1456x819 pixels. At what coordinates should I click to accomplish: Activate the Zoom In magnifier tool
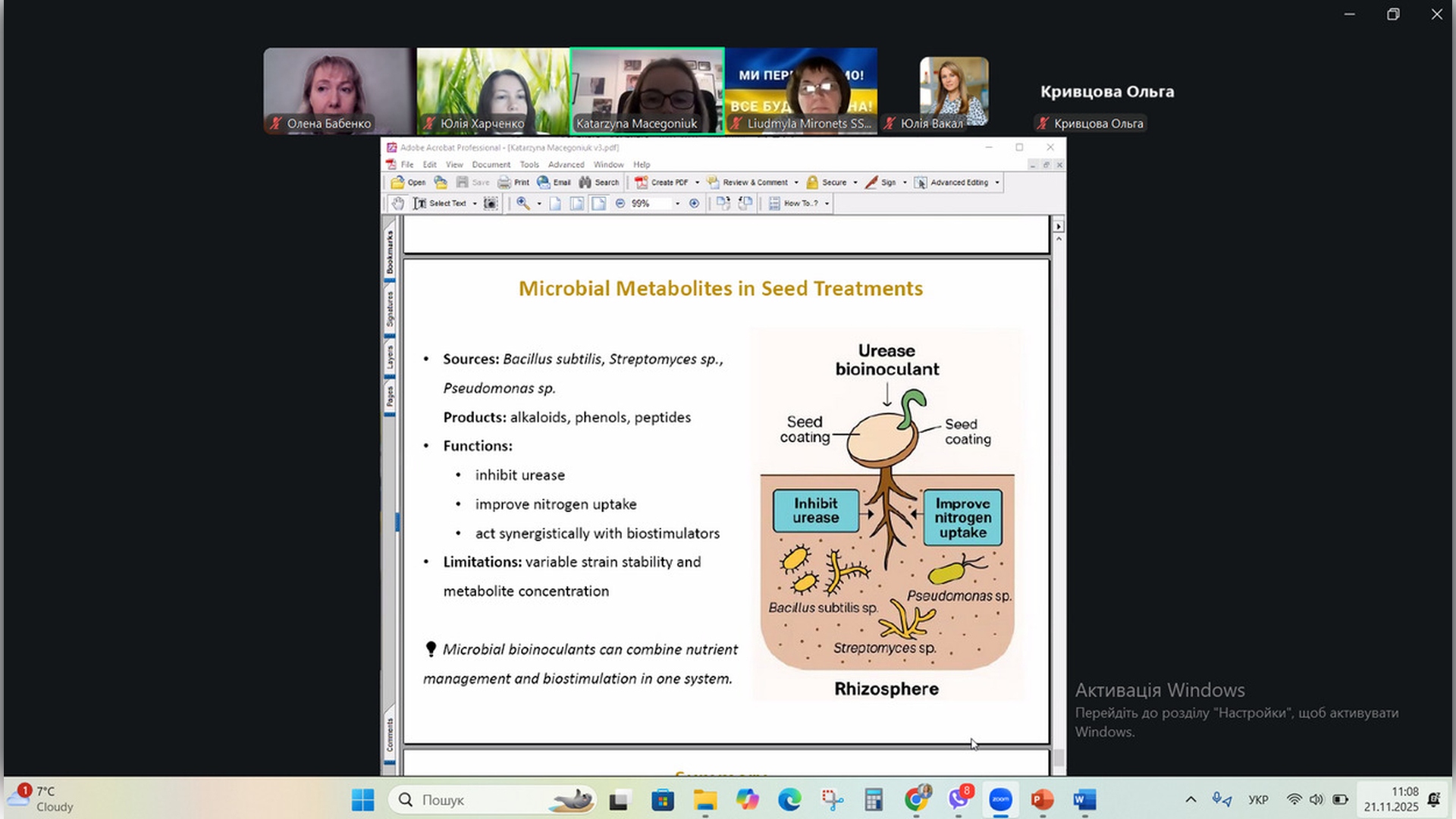click(522, 203)
